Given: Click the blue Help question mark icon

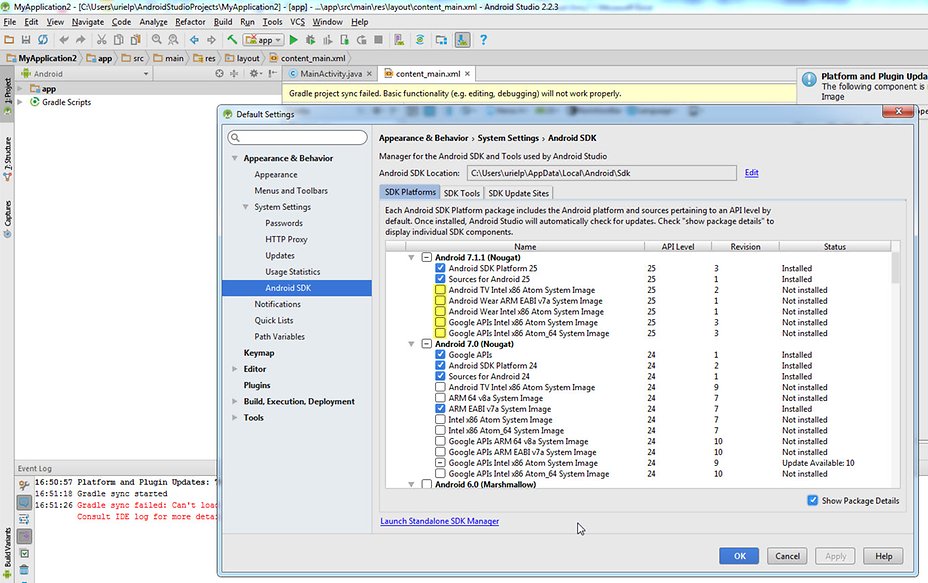Looking at the screenshot, I should click(x=484, y=40).
